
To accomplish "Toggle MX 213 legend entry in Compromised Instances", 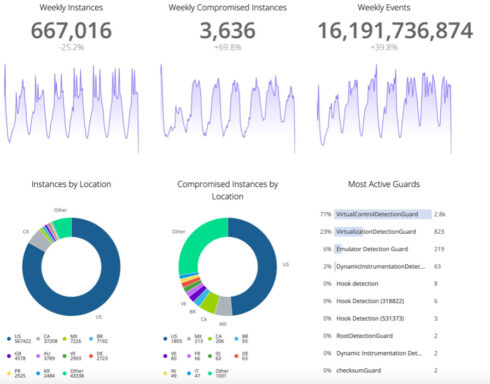I will click(x=195, y=339).
